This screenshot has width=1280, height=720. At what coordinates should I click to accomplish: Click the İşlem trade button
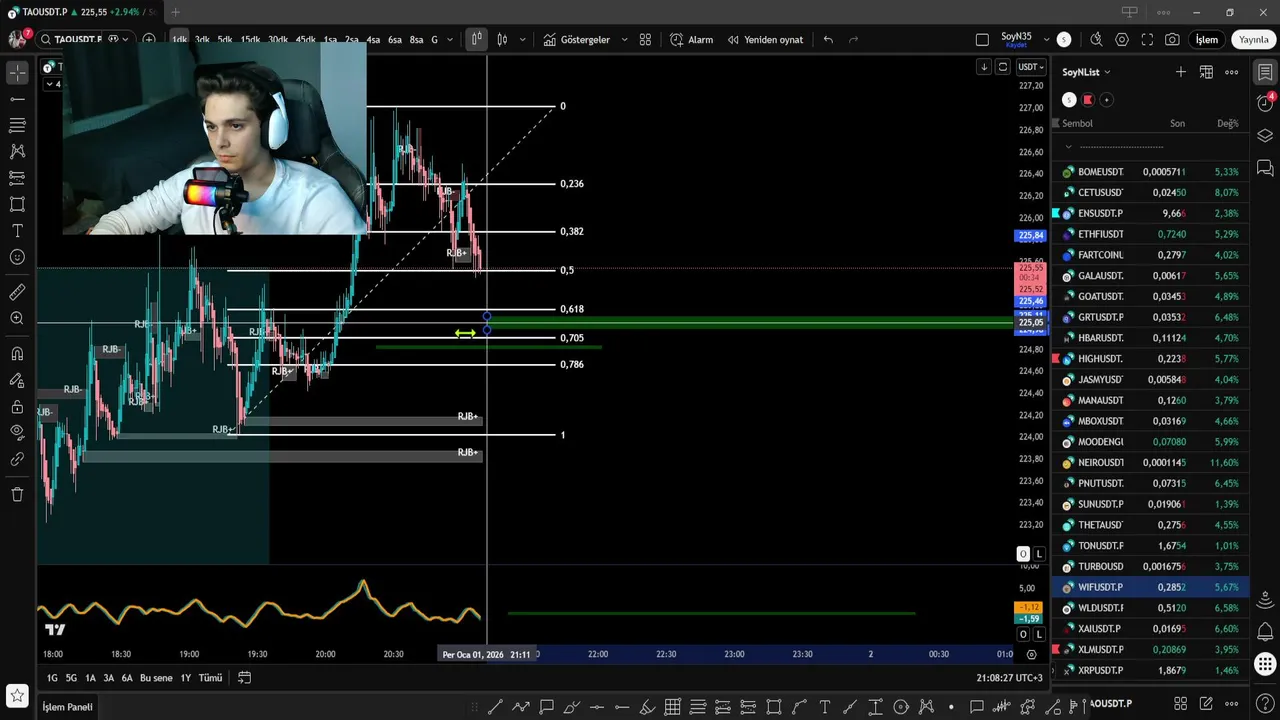tap(1207, 40)
